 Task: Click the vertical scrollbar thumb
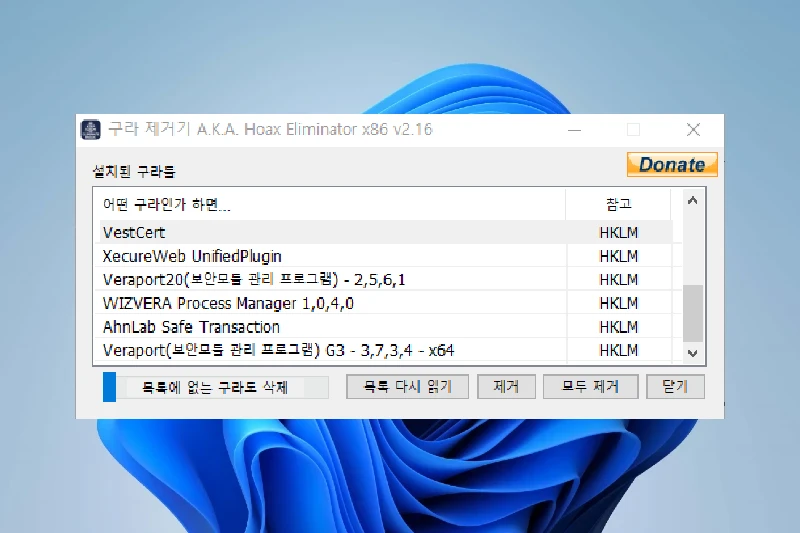pyautogui.click(x=693, y=313)
